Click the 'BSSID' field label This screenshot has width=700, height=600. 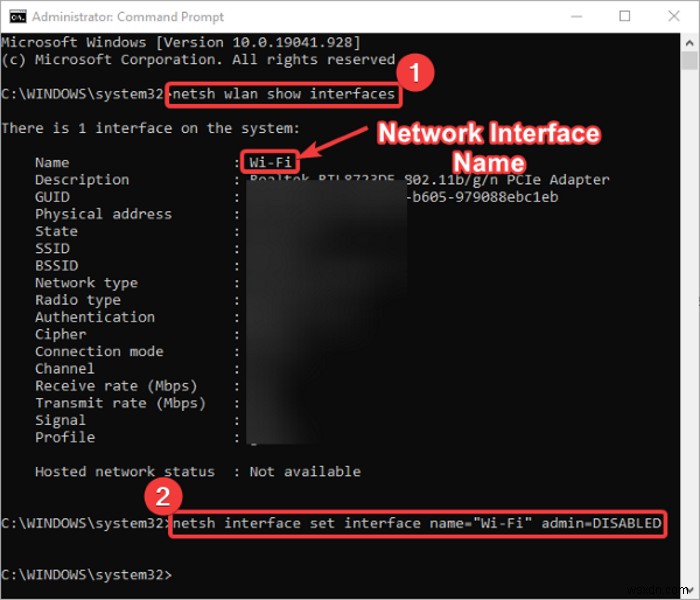(57, 266)
